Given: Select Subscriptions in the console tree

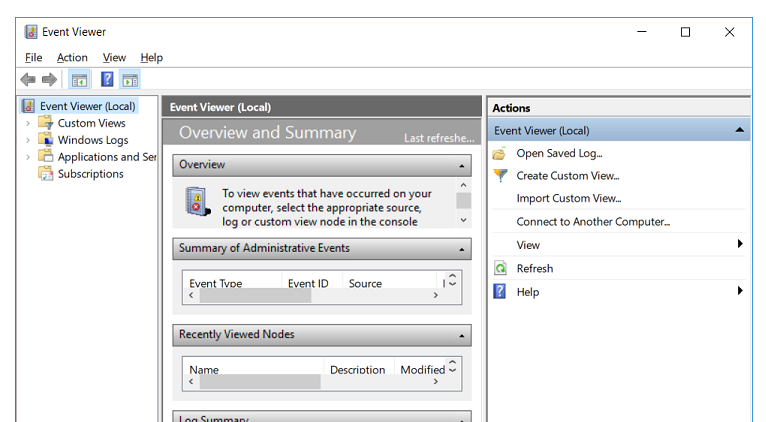Looking at the screenshot, I should click(90, 174).
